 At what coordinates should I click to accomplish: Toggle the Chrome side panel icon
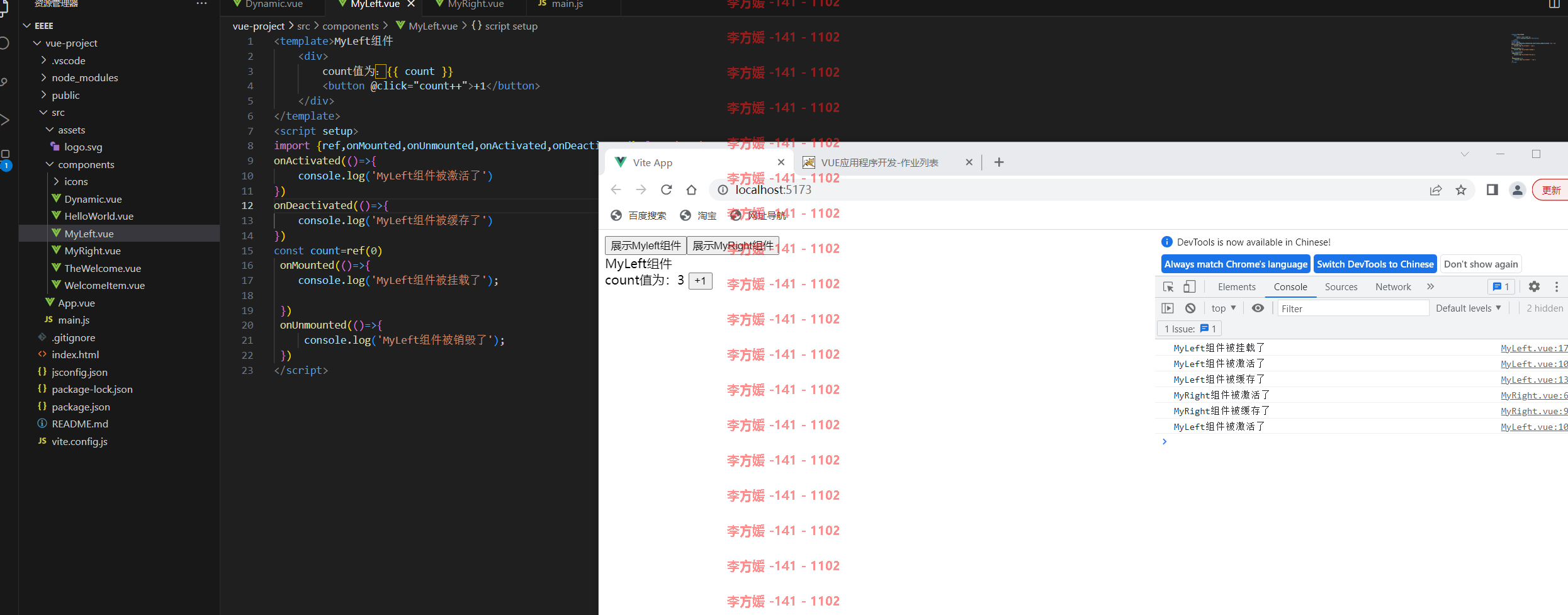click(1492, 190)
